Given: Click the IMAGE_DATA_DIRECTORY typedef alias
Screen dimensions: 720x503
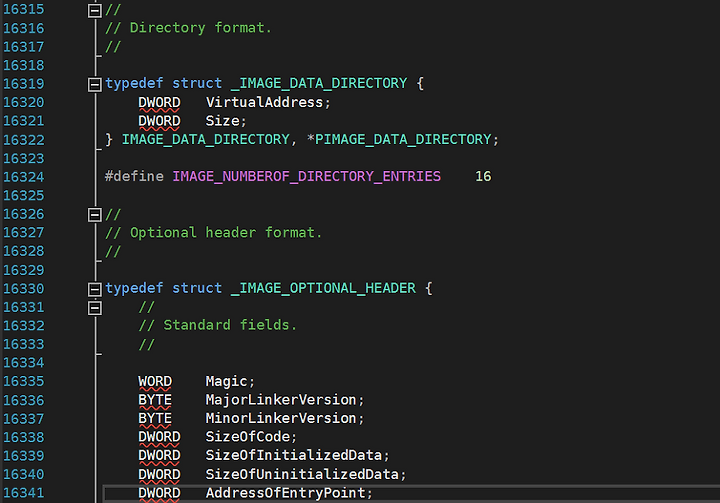Looking at the screenshot, I should click(x=206, y=139).
